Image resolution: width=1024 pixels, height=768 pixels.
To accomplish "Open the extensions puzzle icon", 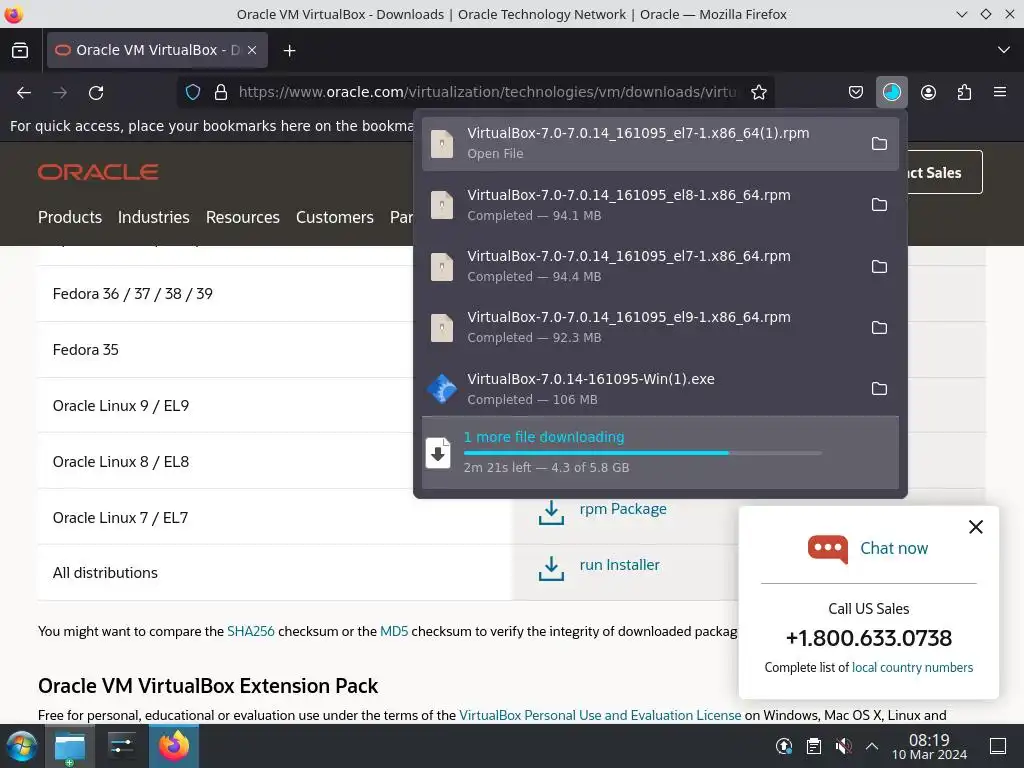I will tap(964, 92).
